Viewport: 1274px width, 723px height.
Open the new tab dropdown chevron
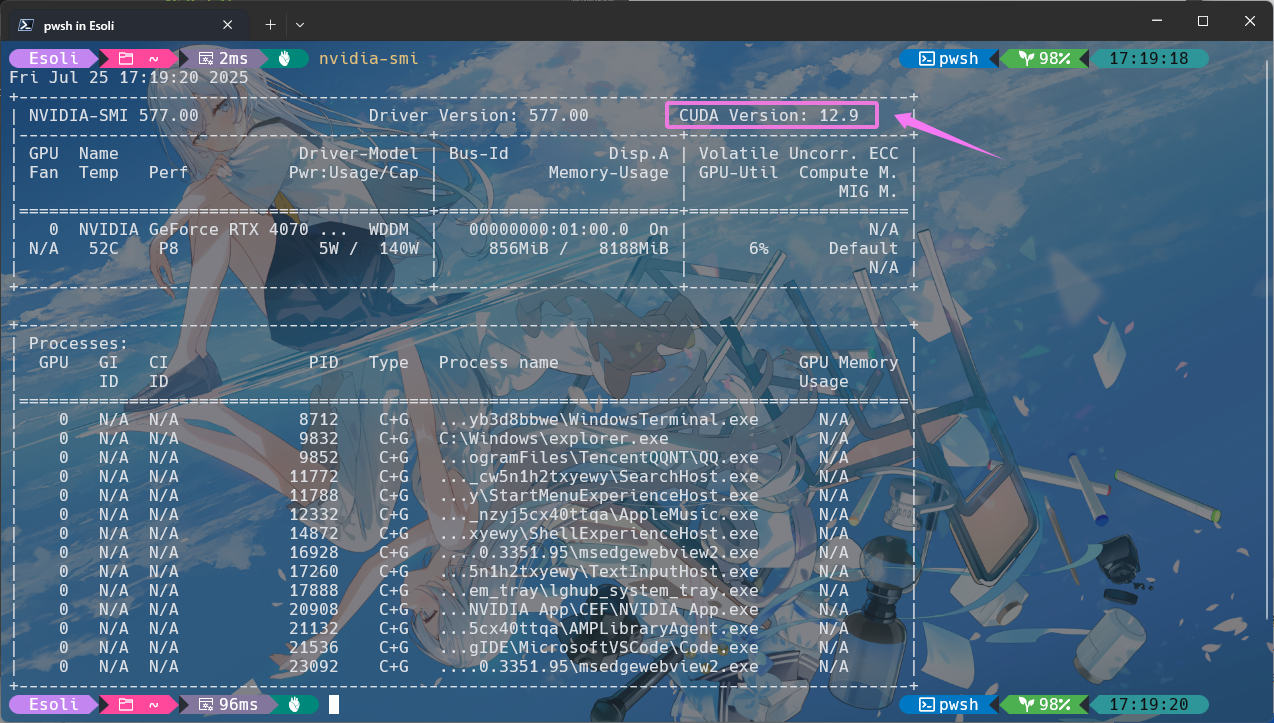click(298, 23)
